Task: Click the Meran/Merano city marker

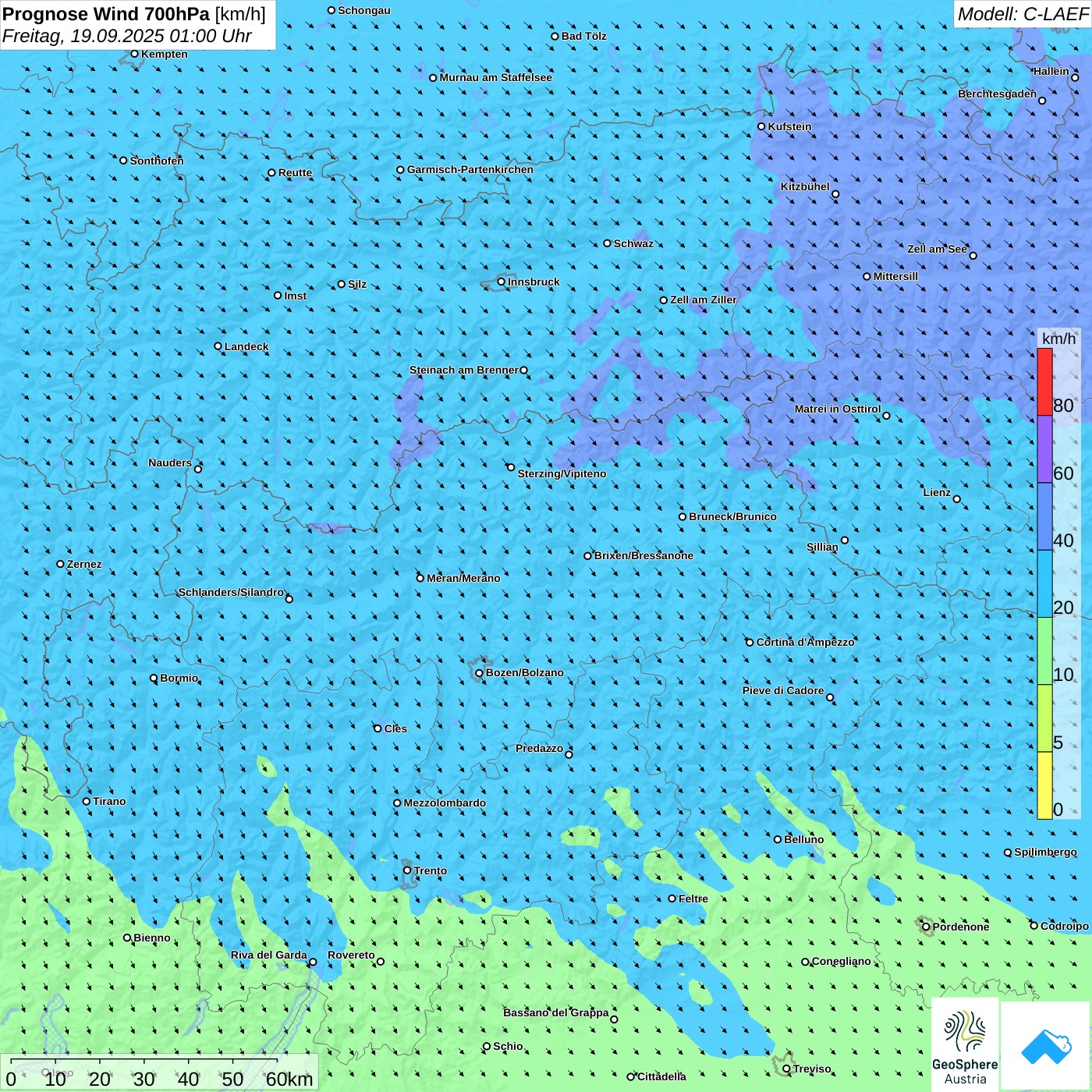Action: (x=420, y=578)
